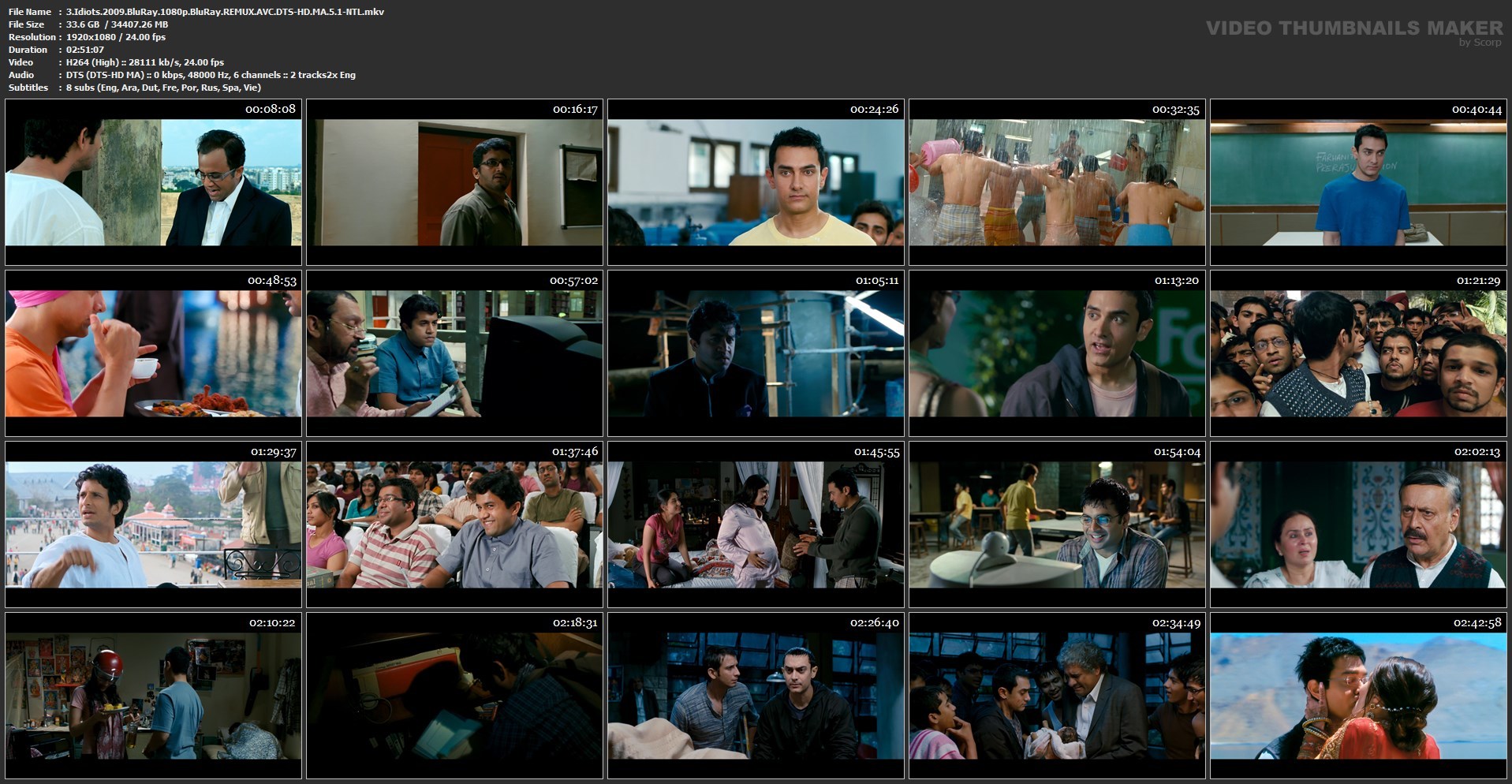The height and width of the screenshot is (784, 1512).
Task: Open the thumbnail at 01:21:29
Action: 1358,353
